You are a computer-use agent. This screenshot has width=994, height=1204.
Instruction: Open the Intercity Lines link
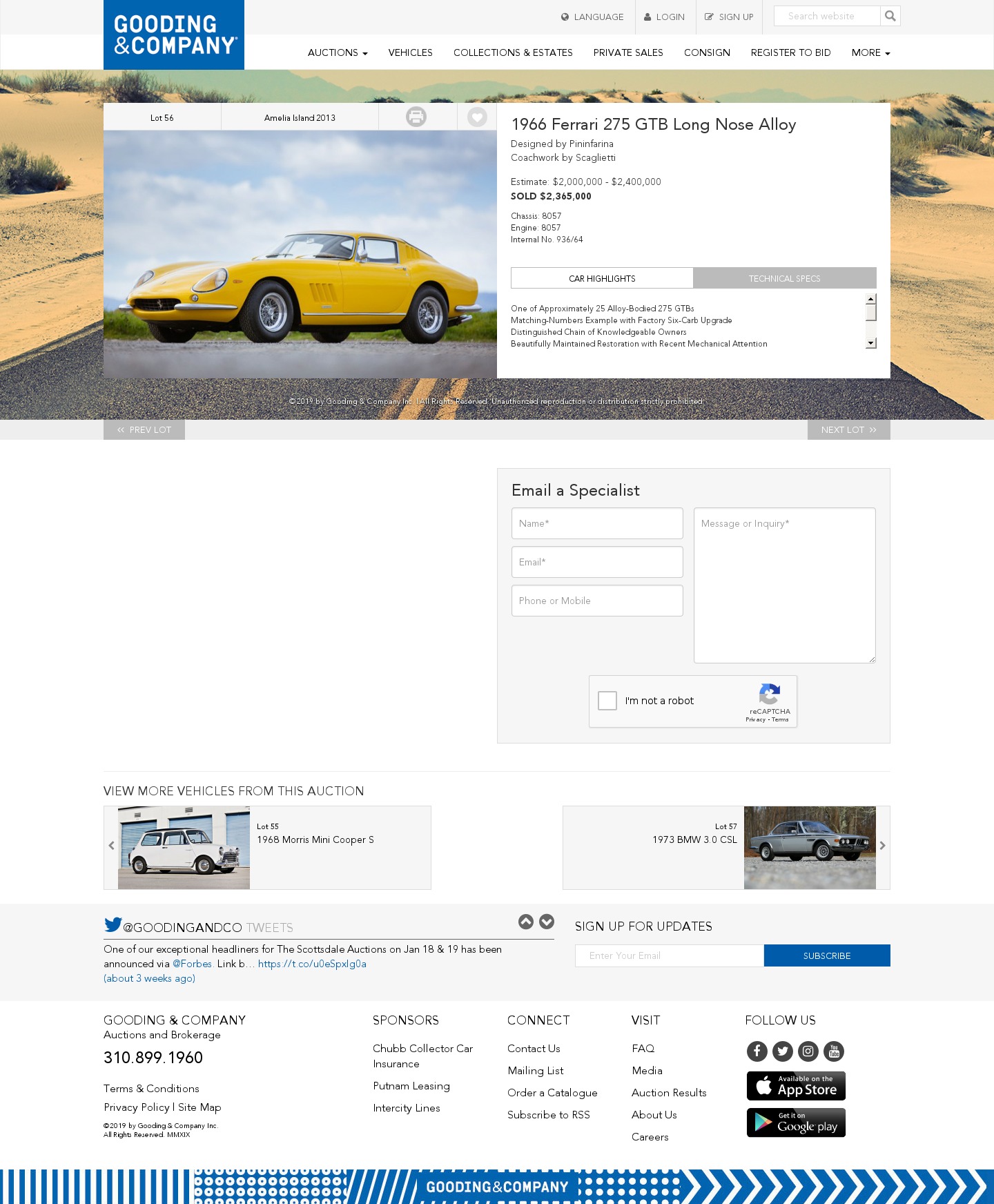(x=407, y=1108)
